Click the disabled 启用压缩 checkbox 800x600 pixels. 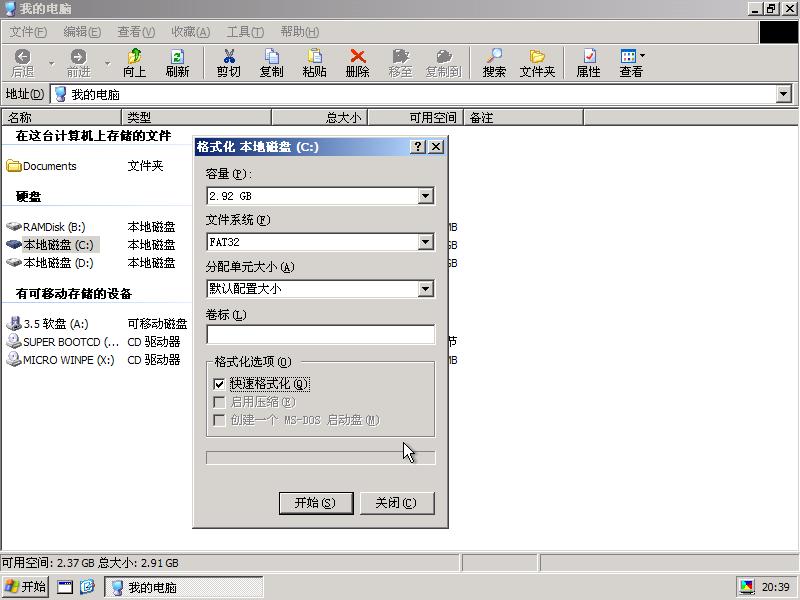pos(219,402)
